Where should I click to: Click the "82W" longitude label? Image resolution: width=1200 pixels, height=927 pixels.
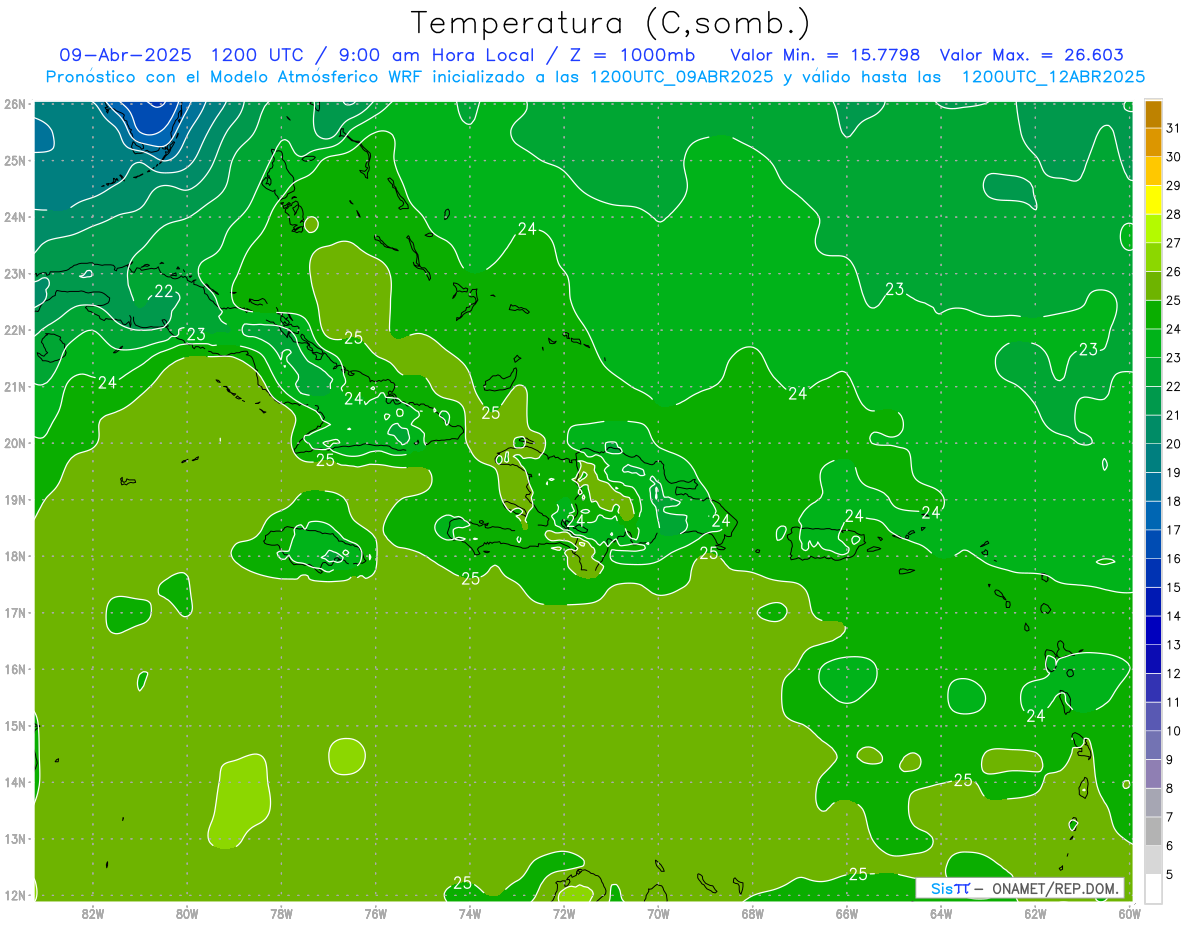point(93,913)
